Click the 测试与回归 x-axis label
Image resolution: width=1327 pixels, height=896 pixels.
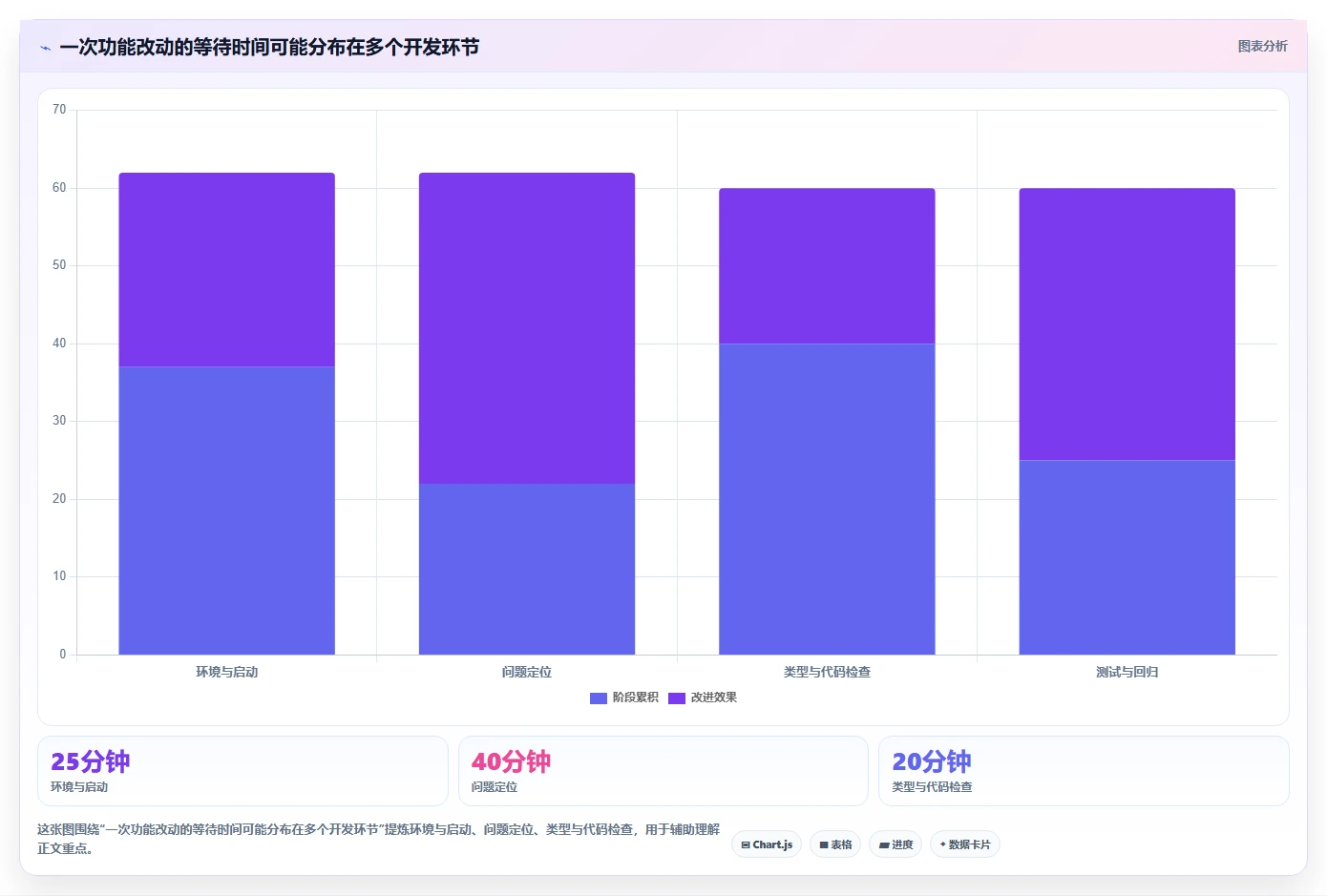tap(1127, 672)
